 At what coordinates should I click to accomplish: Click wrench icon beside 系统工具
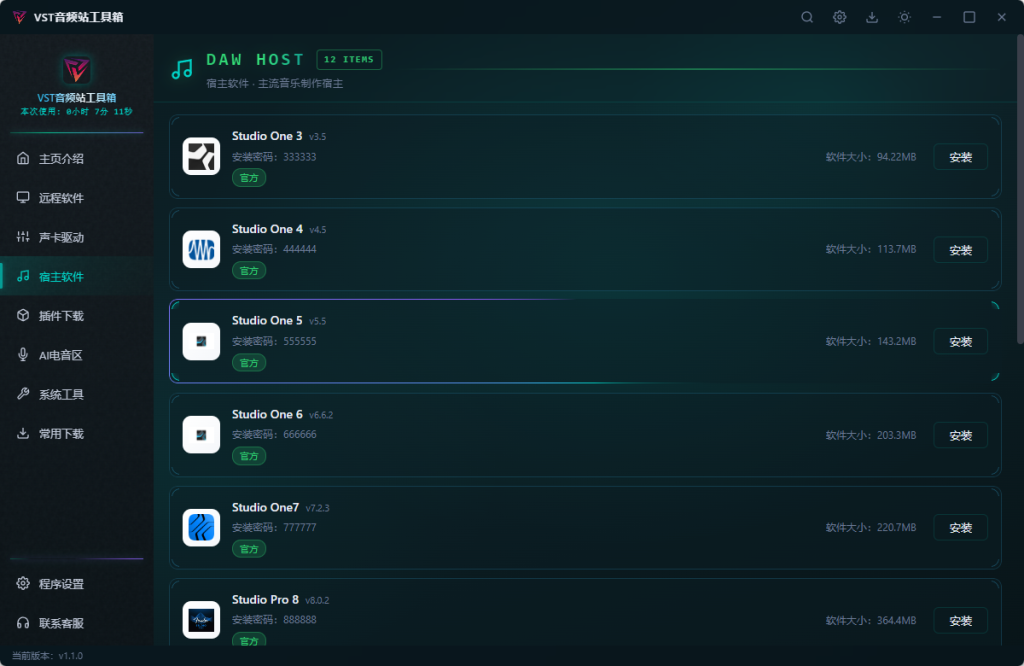23,394
